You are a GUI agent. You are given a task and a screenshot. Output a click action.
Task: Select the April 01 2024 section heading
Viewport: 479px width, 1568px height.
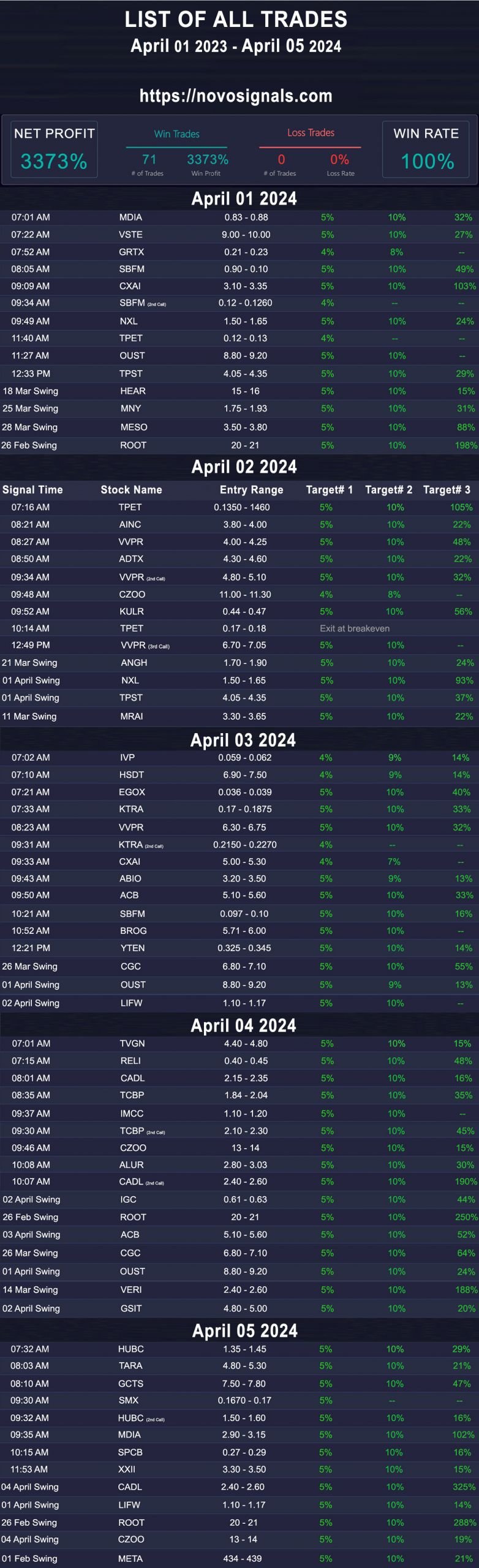(x=244, y=198)
